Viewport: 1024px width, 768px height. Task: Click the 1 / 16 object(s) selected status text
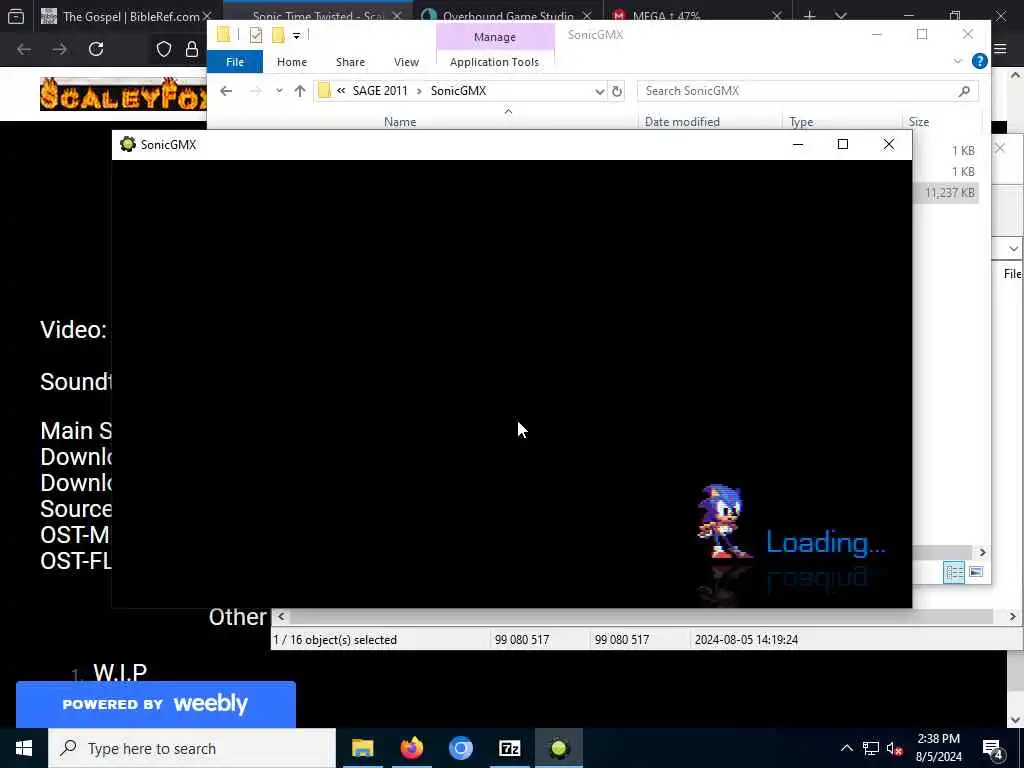click(x=334, y=639)
